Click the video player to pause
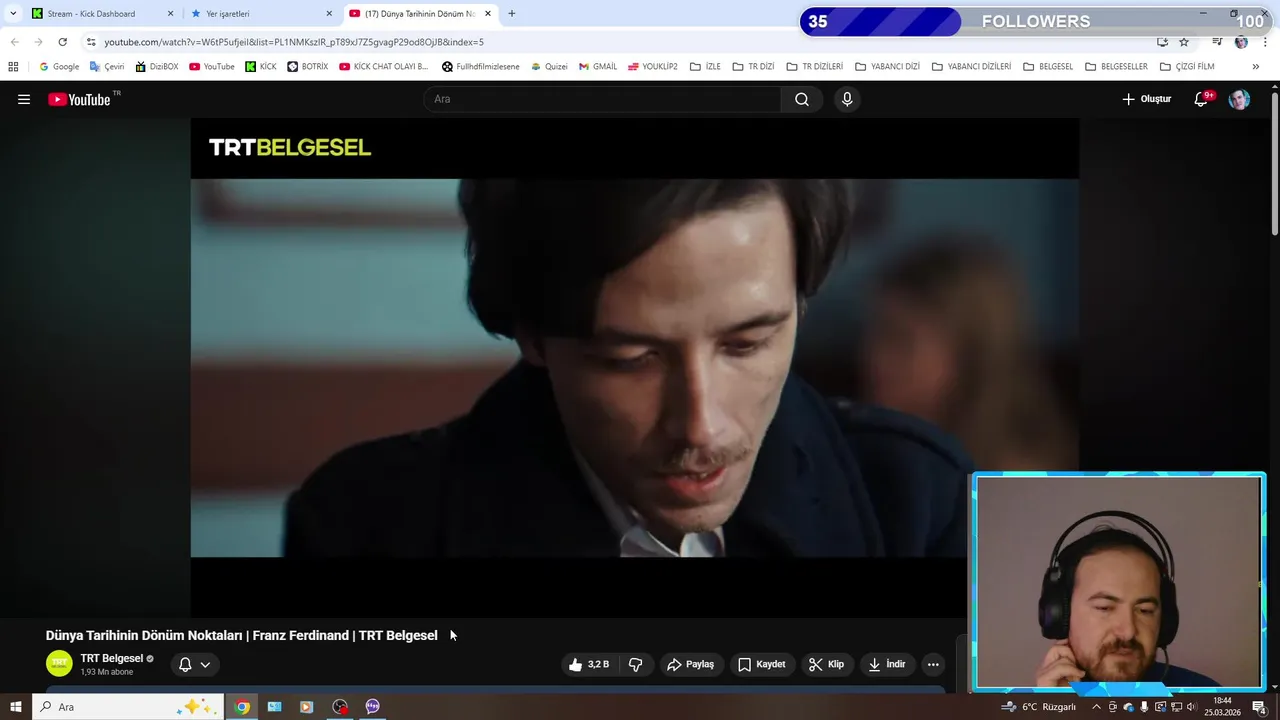 click(x=634, y=367)
